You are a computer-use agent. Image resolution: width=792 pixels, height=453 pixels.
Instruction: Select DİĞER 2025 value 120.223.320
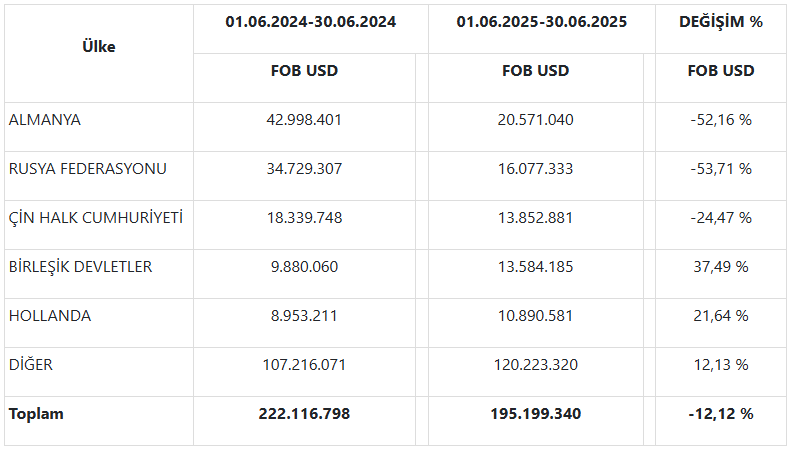[535, 364]
